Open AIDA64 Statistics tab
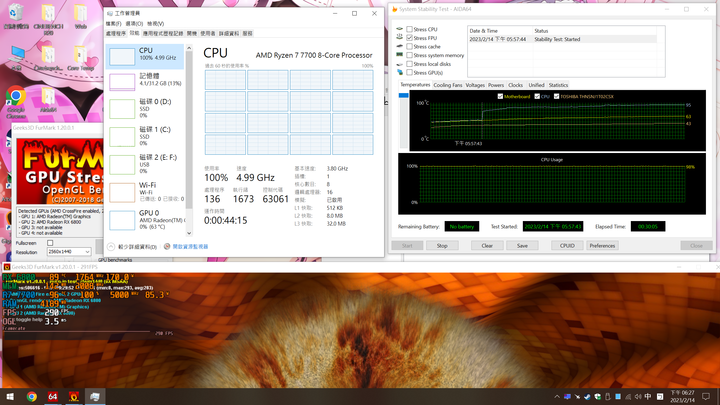This screenshot has height=405, width=720. pyautogui.click(x=558, y=85)
